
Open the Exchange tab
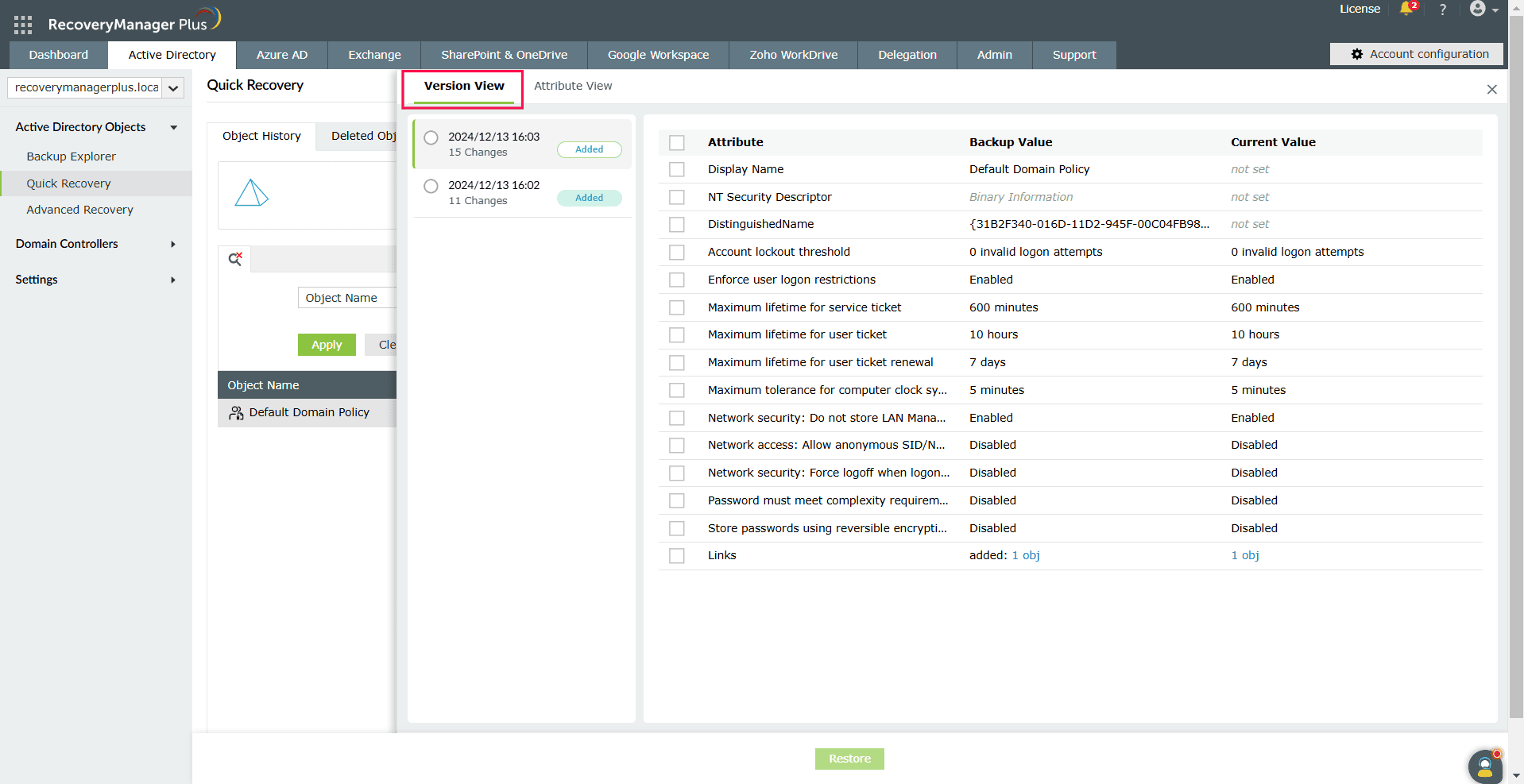click(x=374, y=55)
